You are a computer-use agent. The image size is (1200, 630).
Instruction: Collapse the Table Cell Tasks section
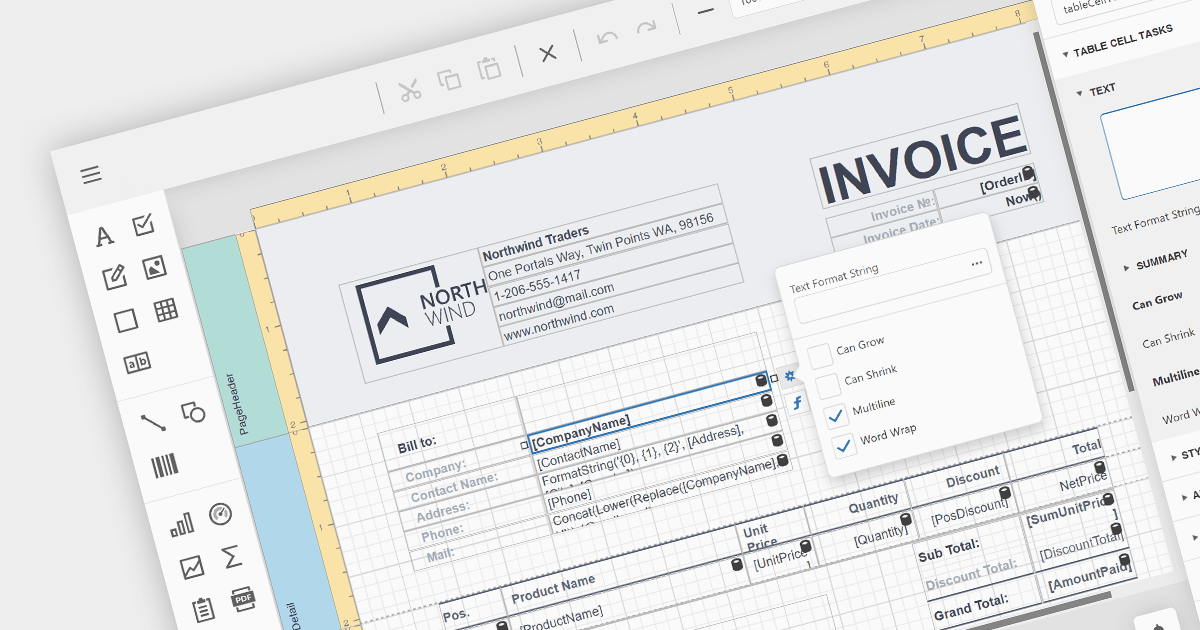(1063, 54)
